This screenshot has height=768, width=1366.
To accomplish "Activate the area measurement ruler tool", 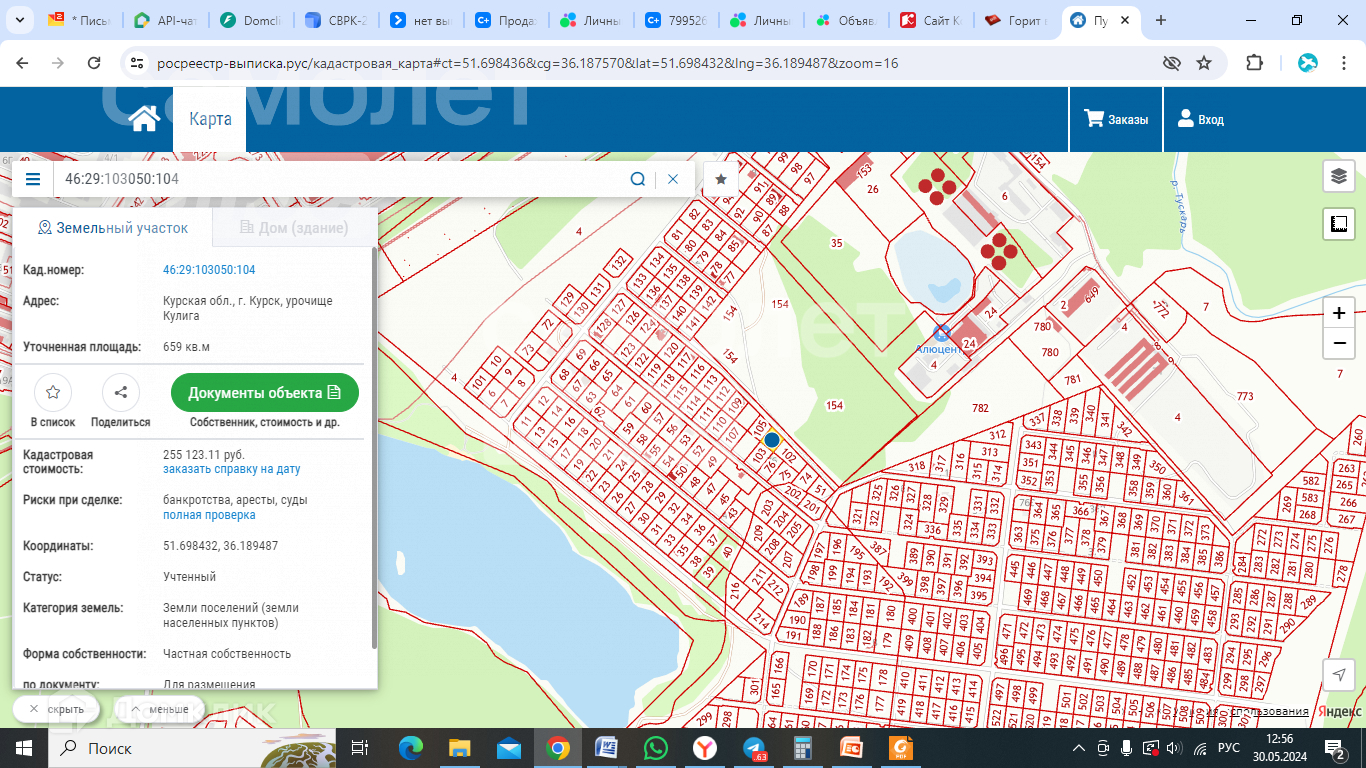I will pos(1339,224).
